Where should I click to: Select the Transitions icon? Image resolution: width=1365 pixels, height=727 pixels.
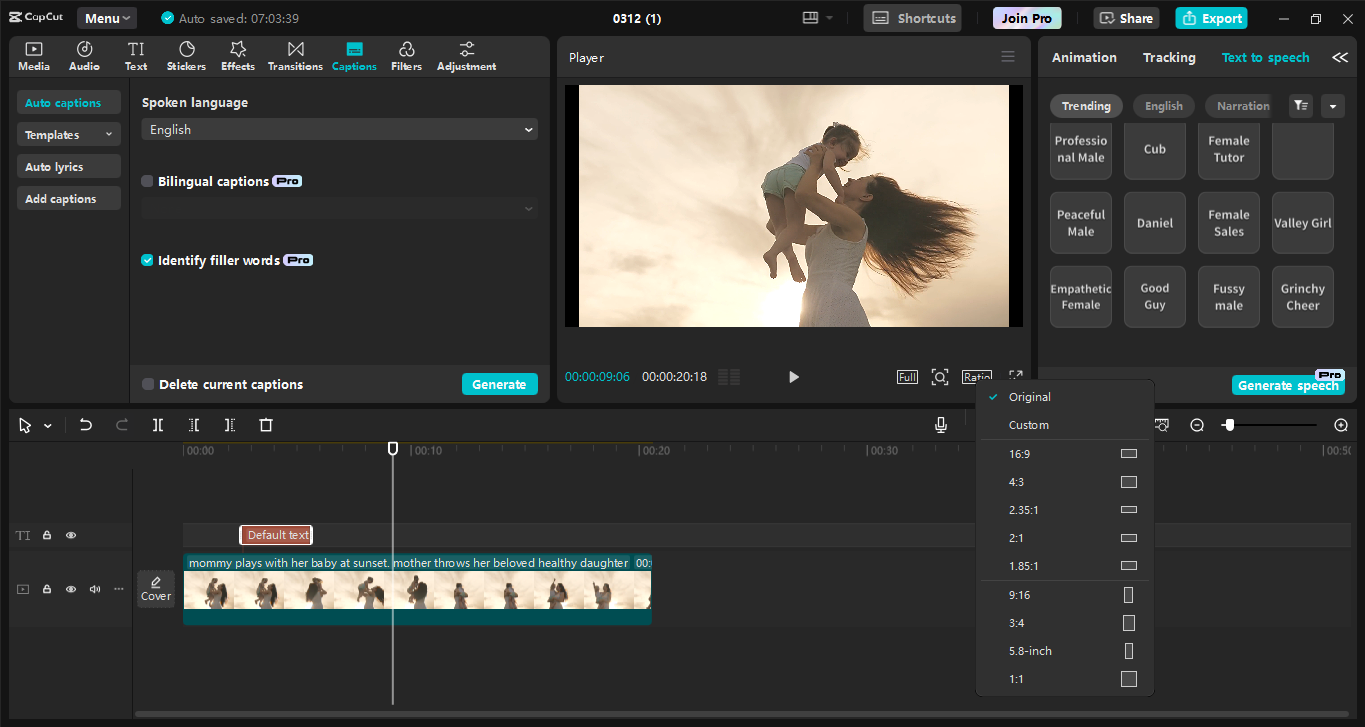(294, 55)
